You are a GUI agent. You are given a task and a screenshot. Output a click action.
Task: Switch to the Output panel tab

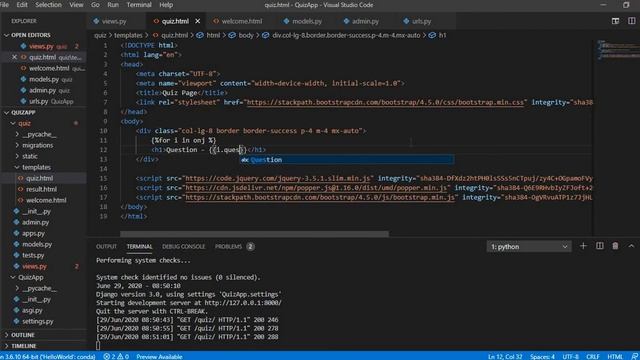pyautogui.click(x=106, y=247)
